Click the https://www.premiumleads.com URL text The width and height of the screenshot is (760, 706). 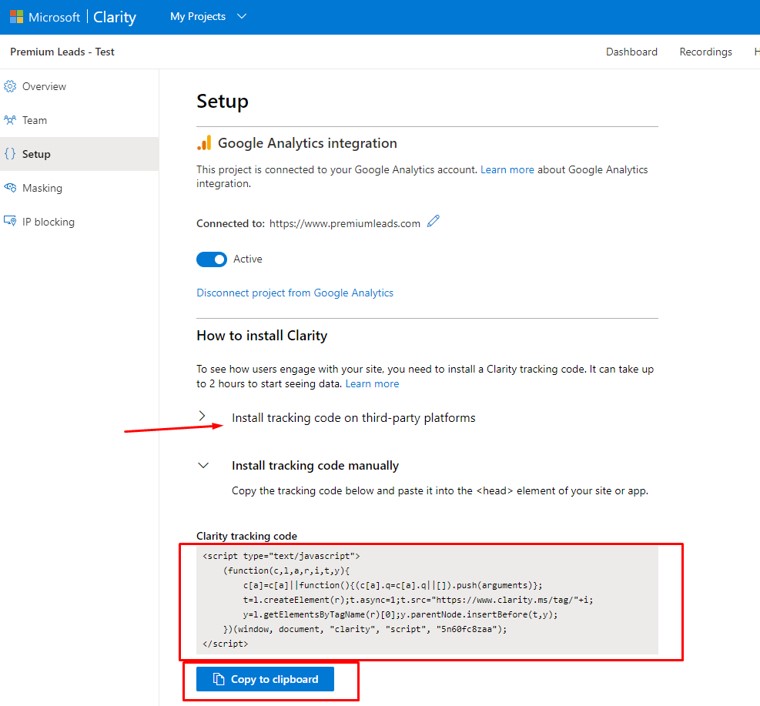[x=345, y=223]
